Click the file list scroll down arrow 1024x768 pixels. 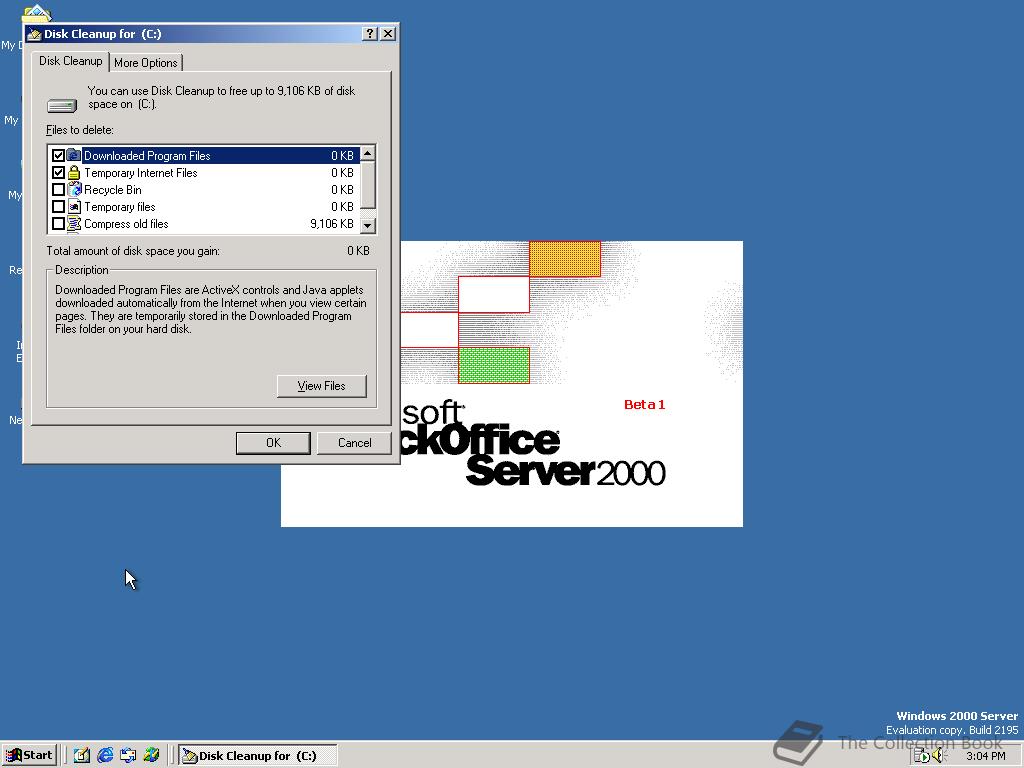pos(368,225)
